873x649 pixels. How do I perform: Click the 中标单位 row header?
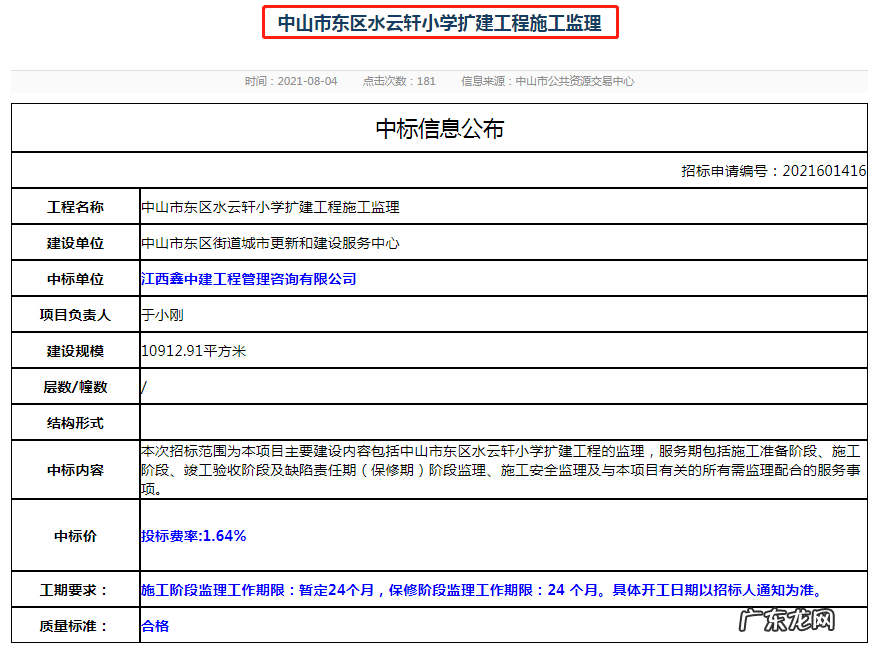click(x=74, y=278)
